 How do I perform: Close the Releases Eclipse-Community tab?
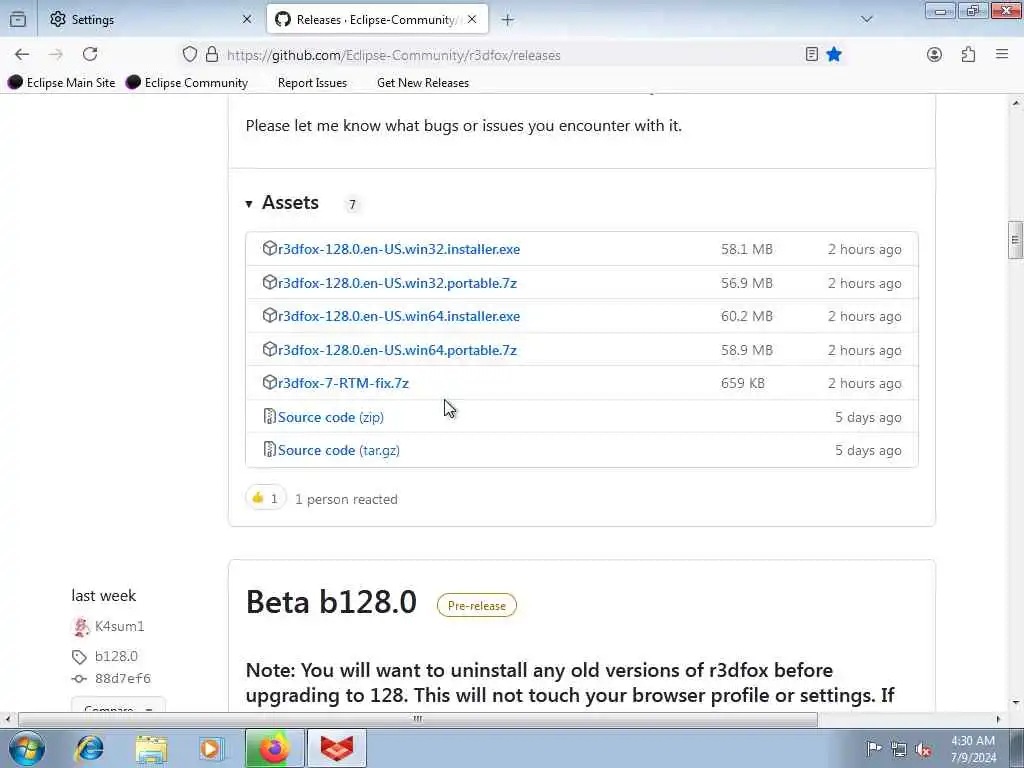(x=472, y=20)
